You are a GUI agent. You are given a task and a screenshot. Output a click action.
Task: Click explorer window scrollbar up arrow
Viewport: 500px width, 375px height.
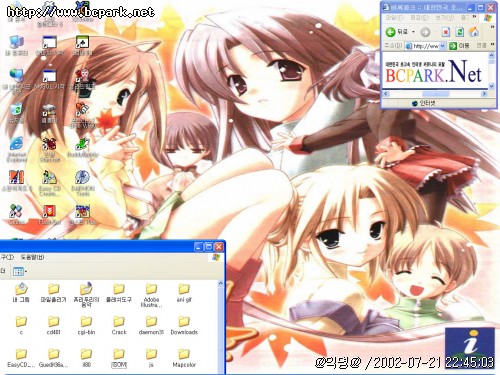[220, 284]
